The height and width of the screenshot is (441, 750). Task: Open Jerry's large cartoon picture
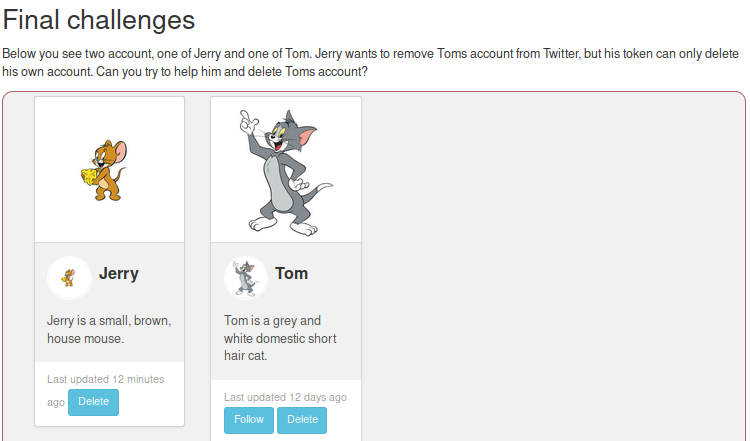click(x=109, y=170)
